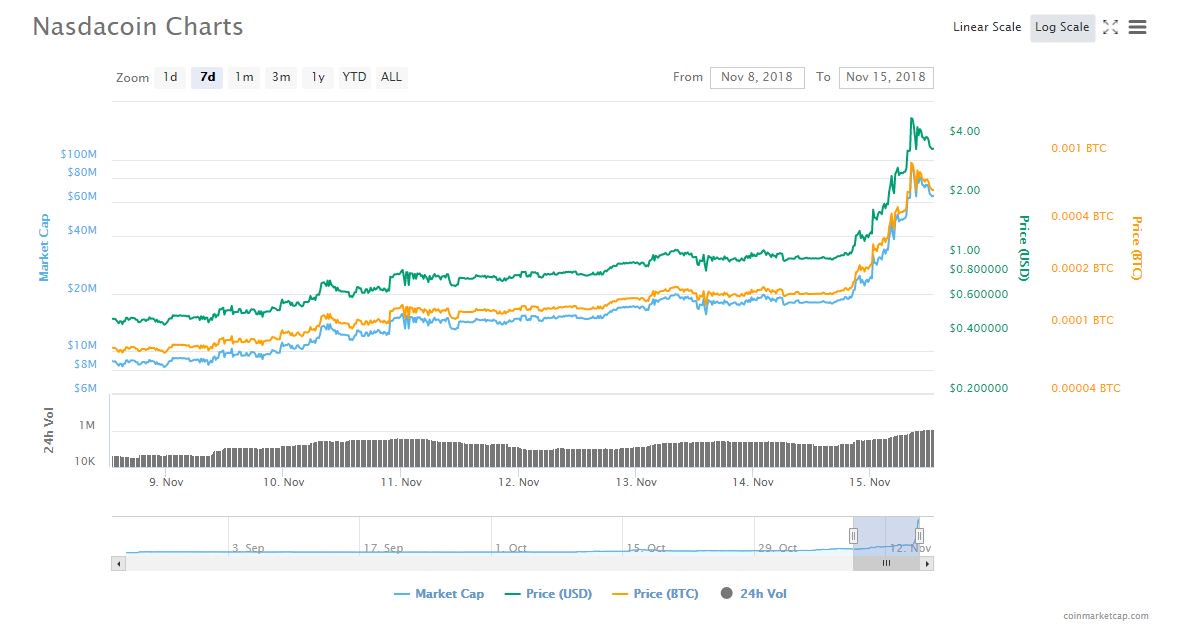Screen dimensions: 1187x633
Task: Click the 1. Oct navigator label
Action: 511,548
